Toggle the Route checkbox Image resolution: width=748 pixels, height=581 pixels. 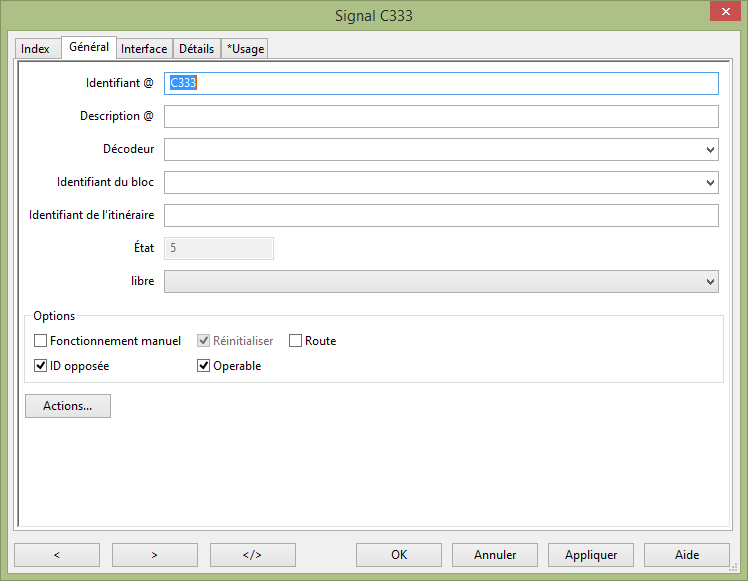pyautogui.click(x=295, y=341)
